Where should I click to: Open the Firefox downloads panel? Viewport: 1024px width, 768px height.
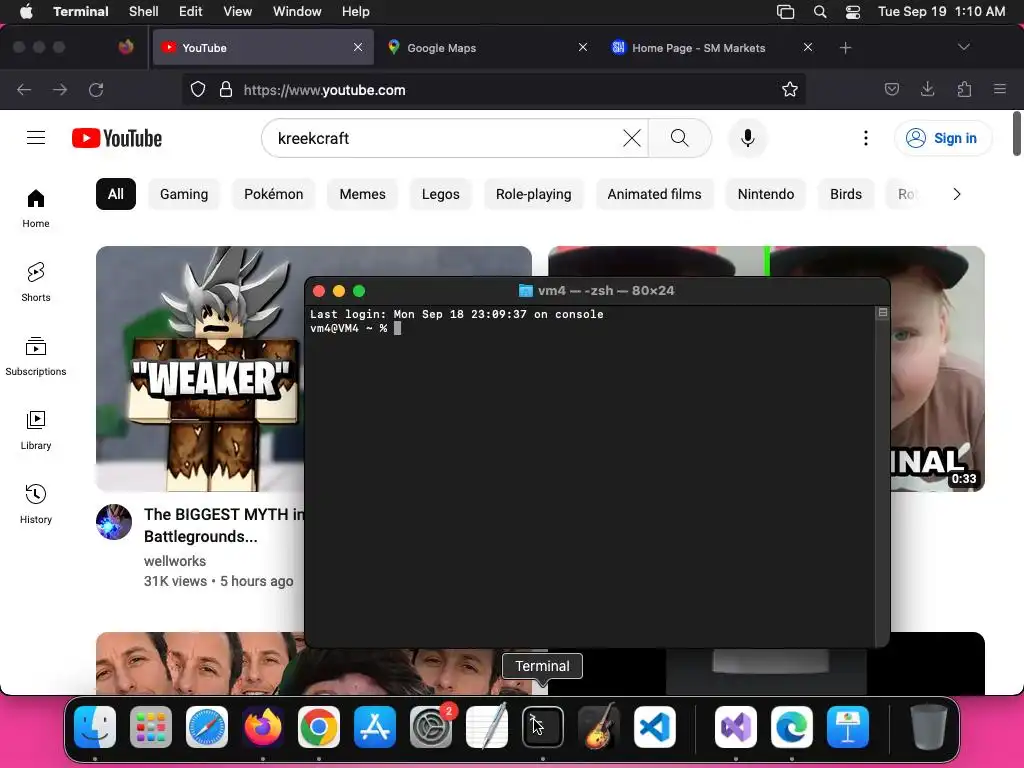[927, 89]
